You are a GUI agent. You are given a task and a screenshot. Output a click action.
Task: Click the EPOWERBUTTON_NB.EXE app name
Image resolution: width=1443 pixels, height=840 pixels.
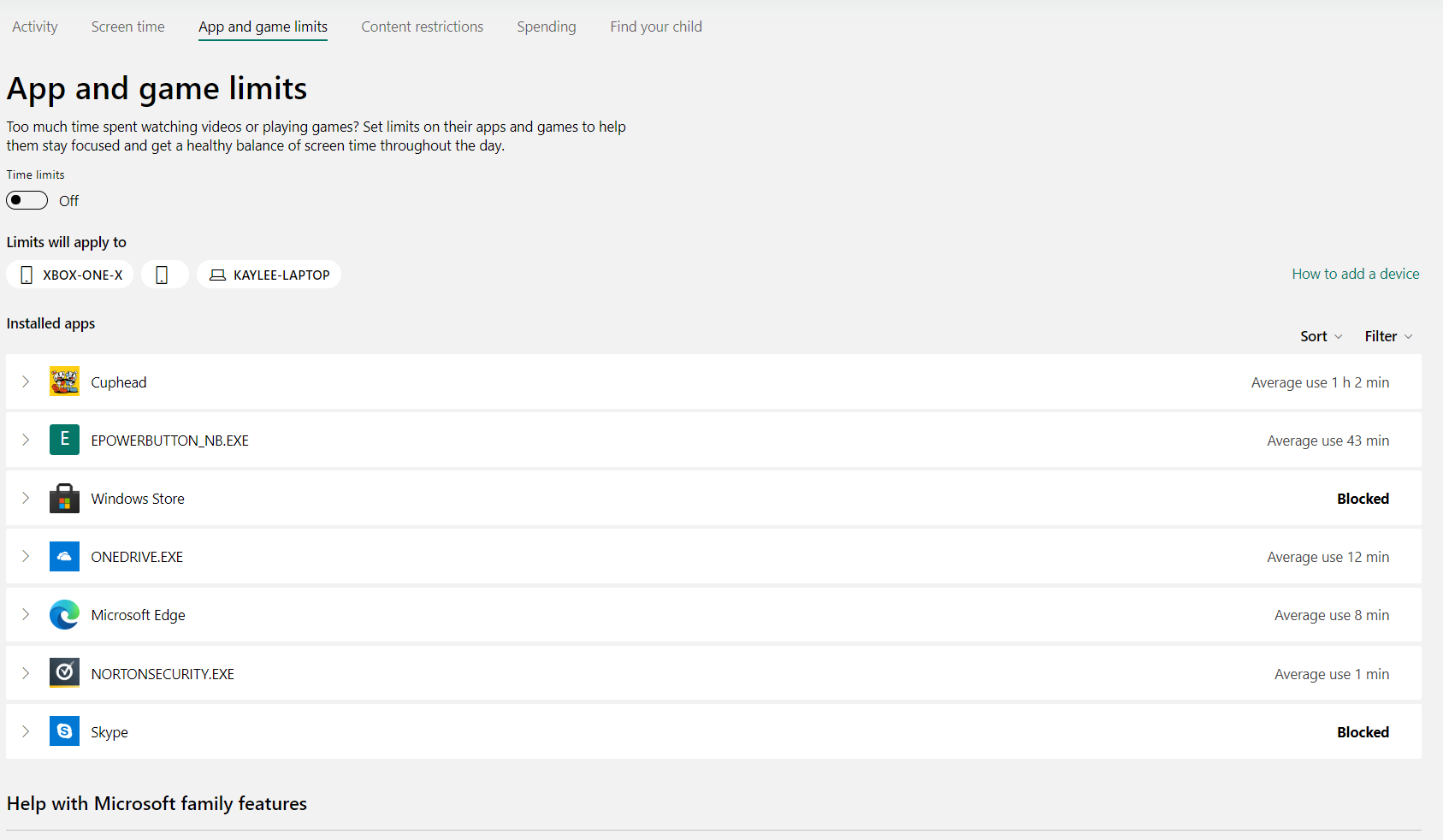(x=169, y=441)
